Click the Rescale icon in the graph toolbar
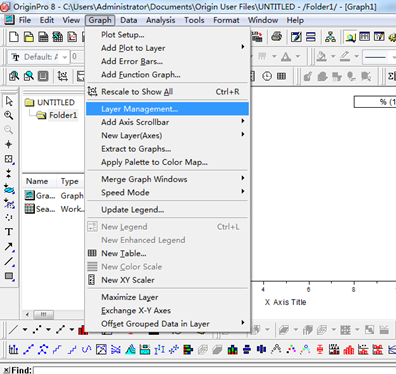Viewport: 396px width, 374px height. pos(62,76)
